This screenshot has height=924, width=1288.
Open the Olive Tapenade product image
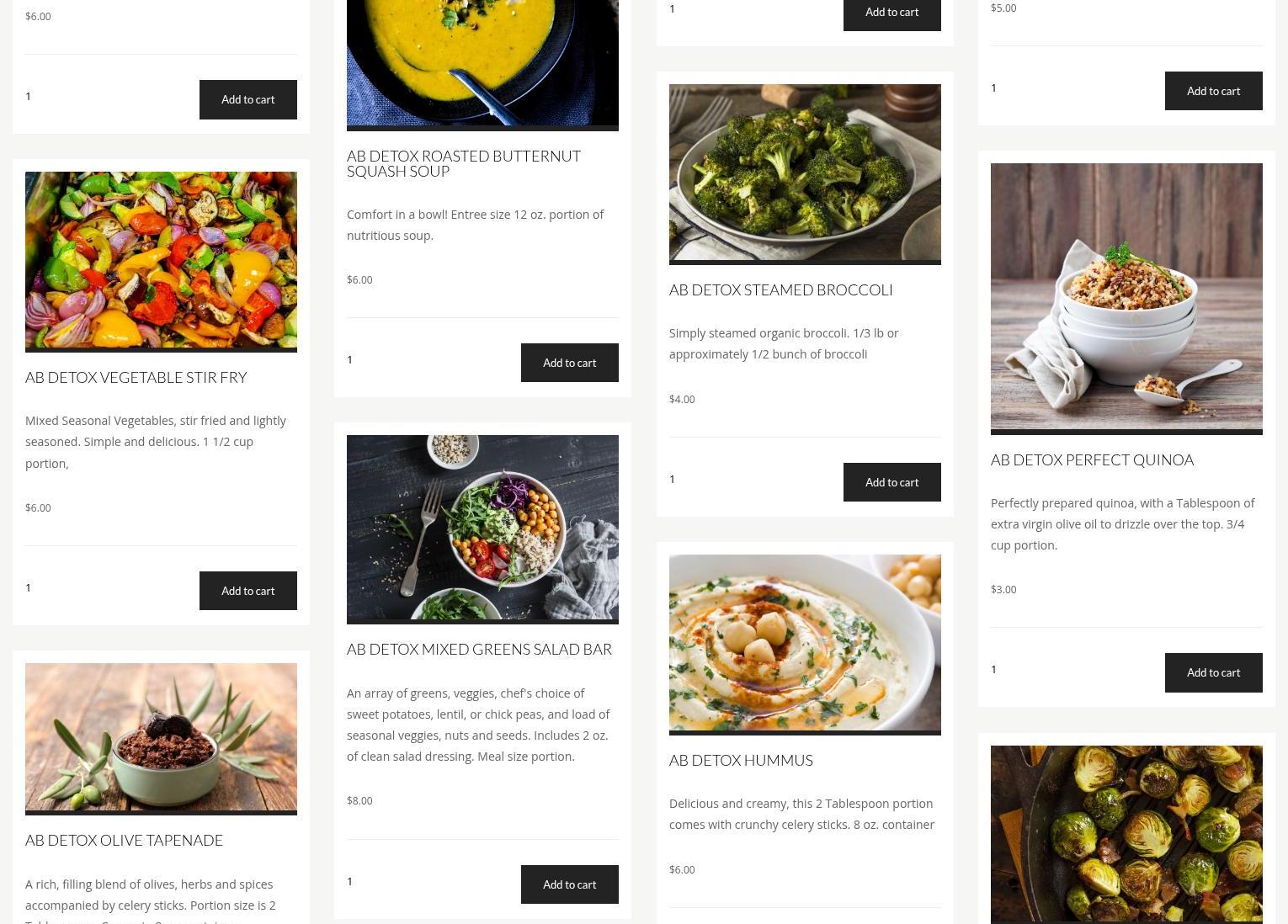[x=161, y=739]
